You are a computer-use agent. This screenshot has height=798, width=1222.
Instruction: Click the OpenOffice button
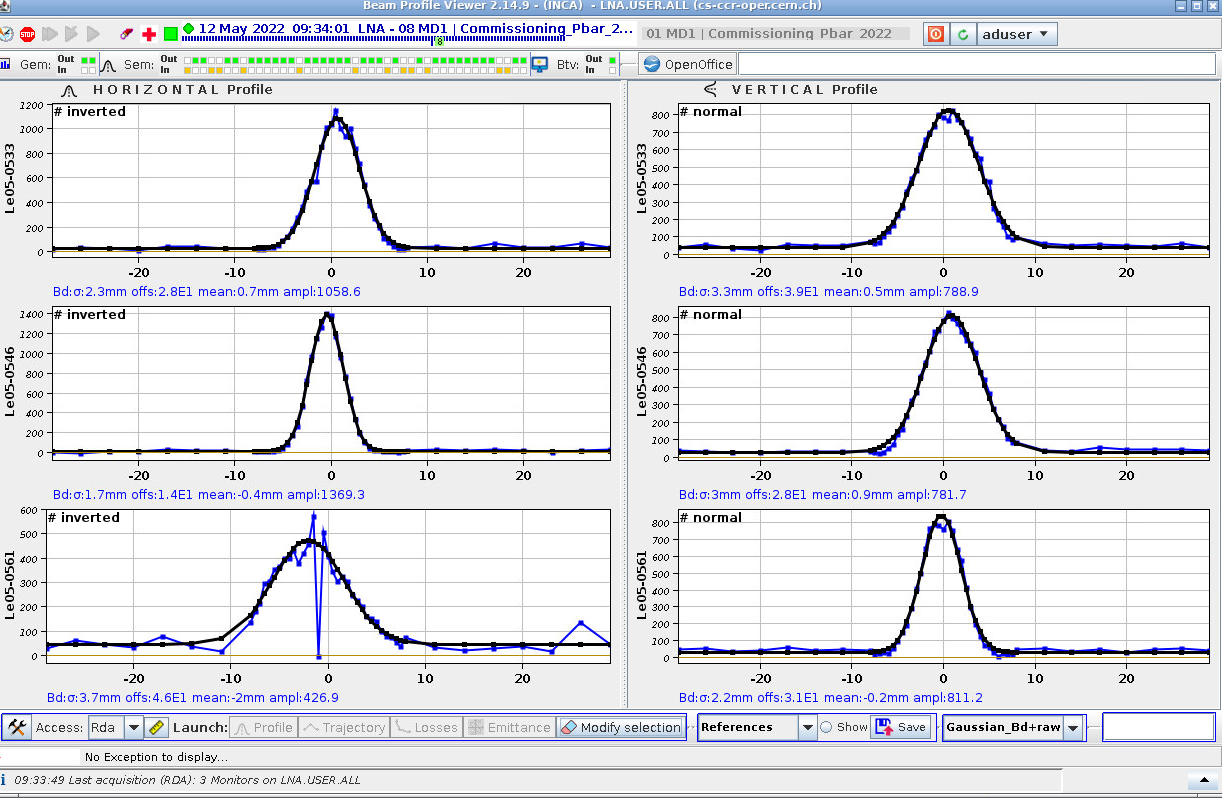pos(688,65)
